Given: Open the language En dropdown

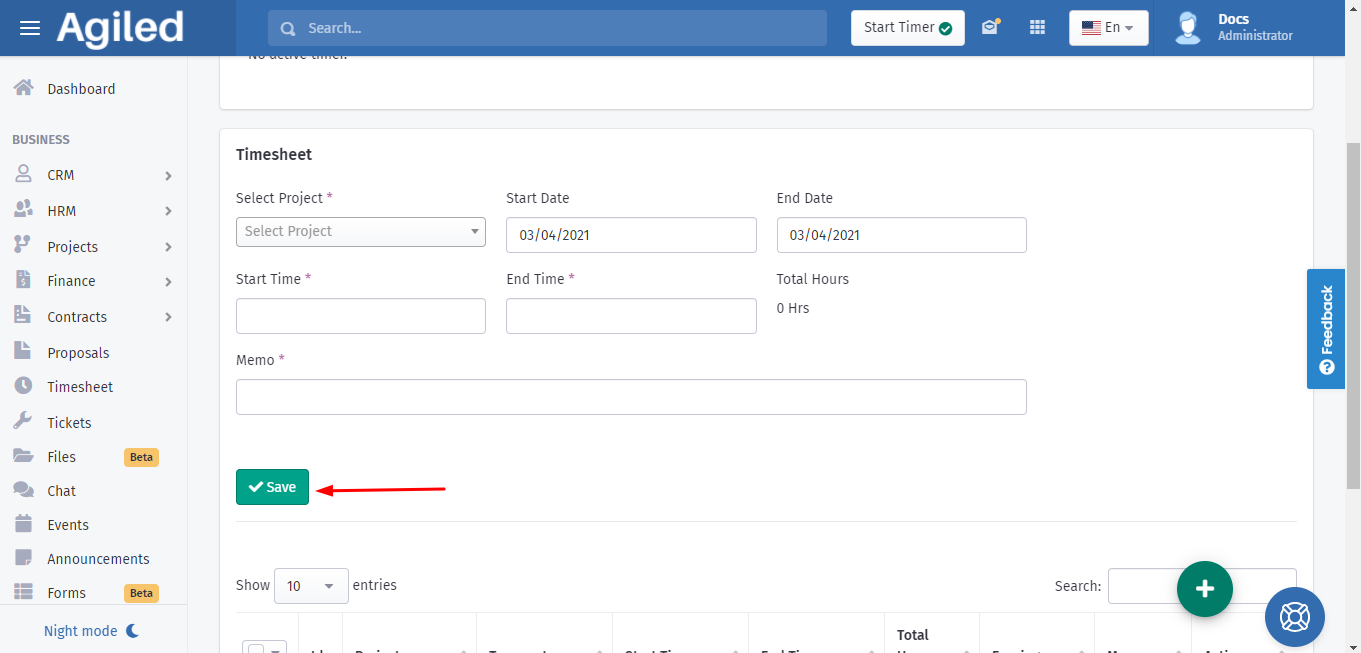Looking at the screenshot, I should click(x=1108, y=28).
